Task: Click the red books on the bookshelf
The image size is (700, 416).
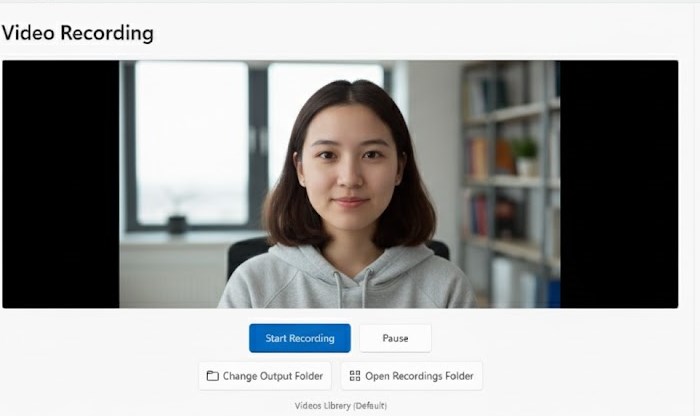Action: 479,213
